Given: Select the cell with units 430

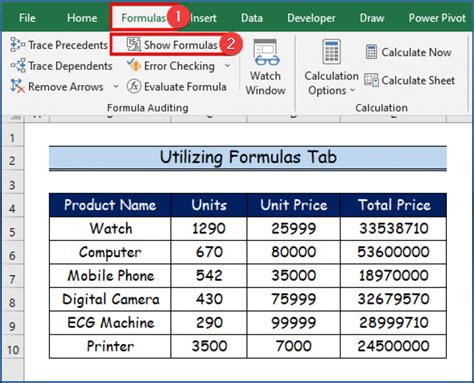Looking at the screenshot, I should pos(209,299).
